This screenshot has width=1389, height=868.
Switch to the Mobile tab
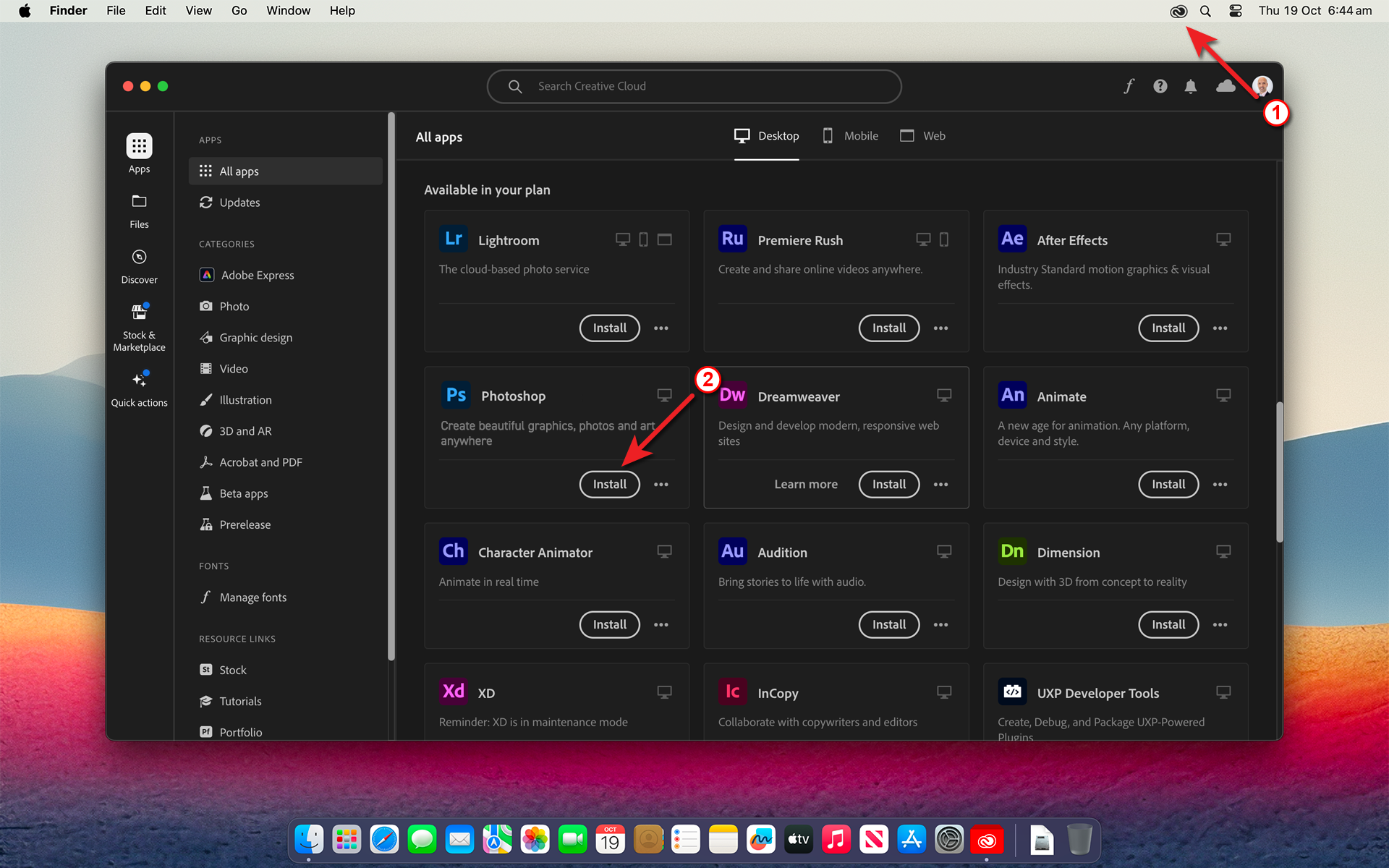(x=851, y=136)
